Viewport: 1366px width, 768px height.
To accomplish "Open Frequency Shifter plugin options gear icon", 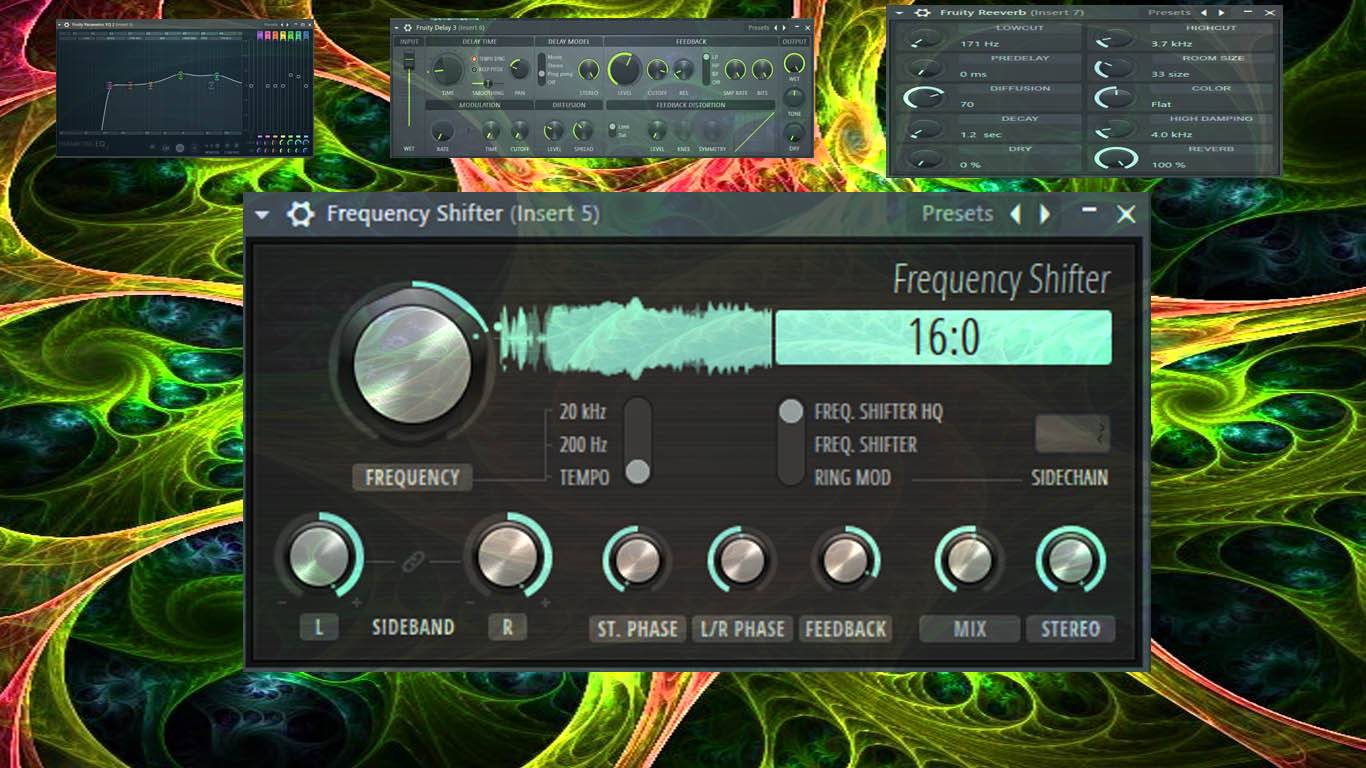I will (x=300, y=214).
